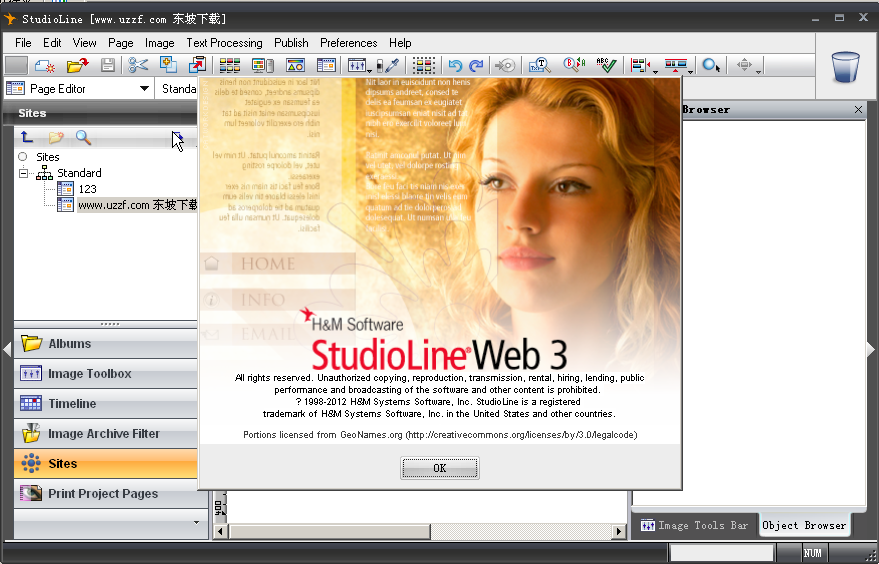
Task: Click the blue undo arrow
Action: pos(455,66)
